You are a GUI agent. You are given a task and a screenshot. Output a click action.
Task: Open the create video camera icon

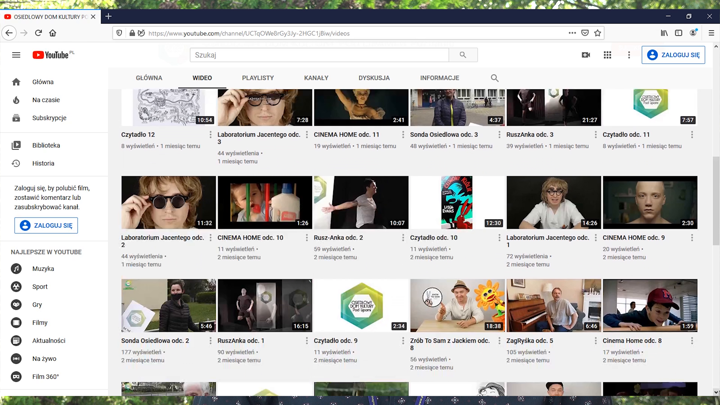pos(586,55)
